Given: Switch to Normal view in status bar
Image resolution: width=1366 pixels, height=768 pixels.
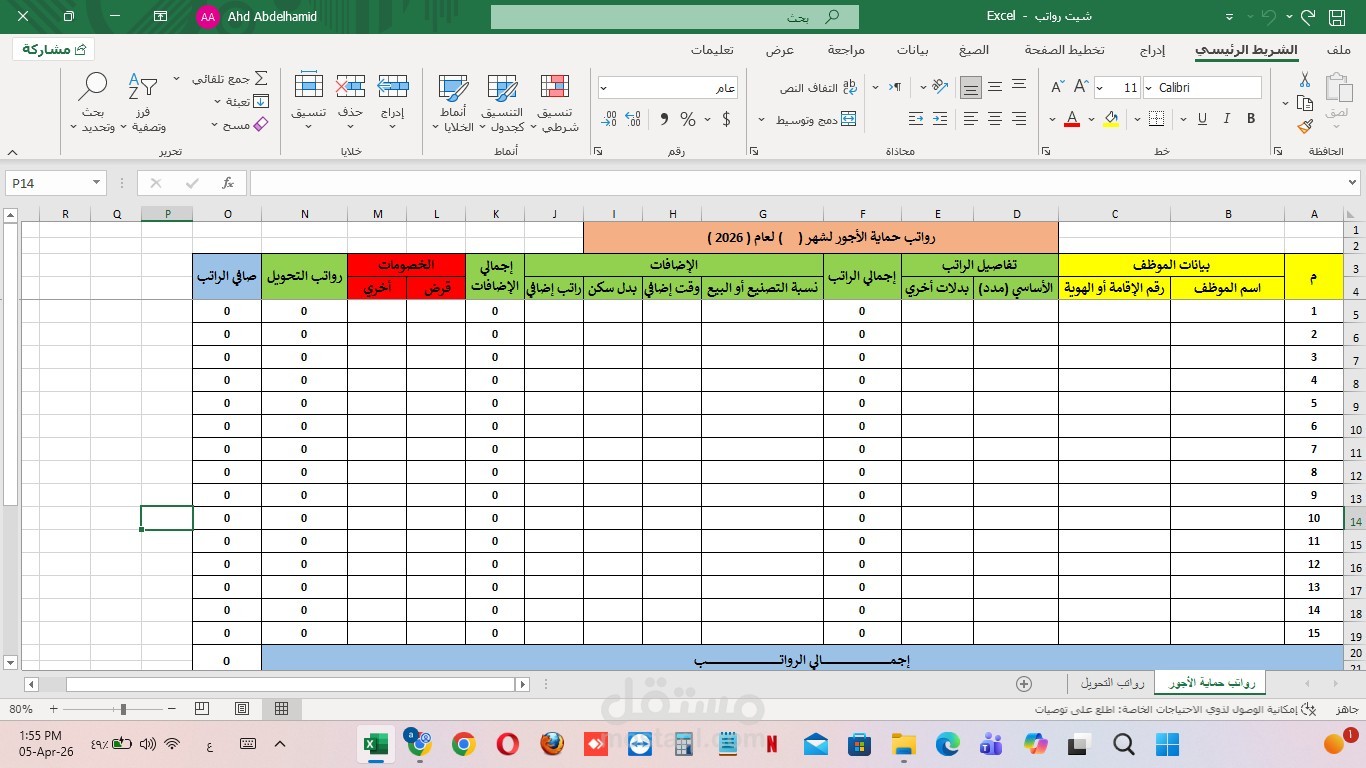Looking at the screenshot, I should tap(281, 708).
